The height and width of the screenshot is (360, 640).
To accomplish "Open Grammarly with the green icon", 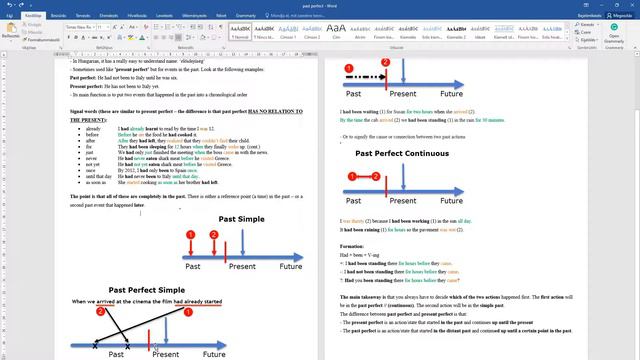I will 614,27.
